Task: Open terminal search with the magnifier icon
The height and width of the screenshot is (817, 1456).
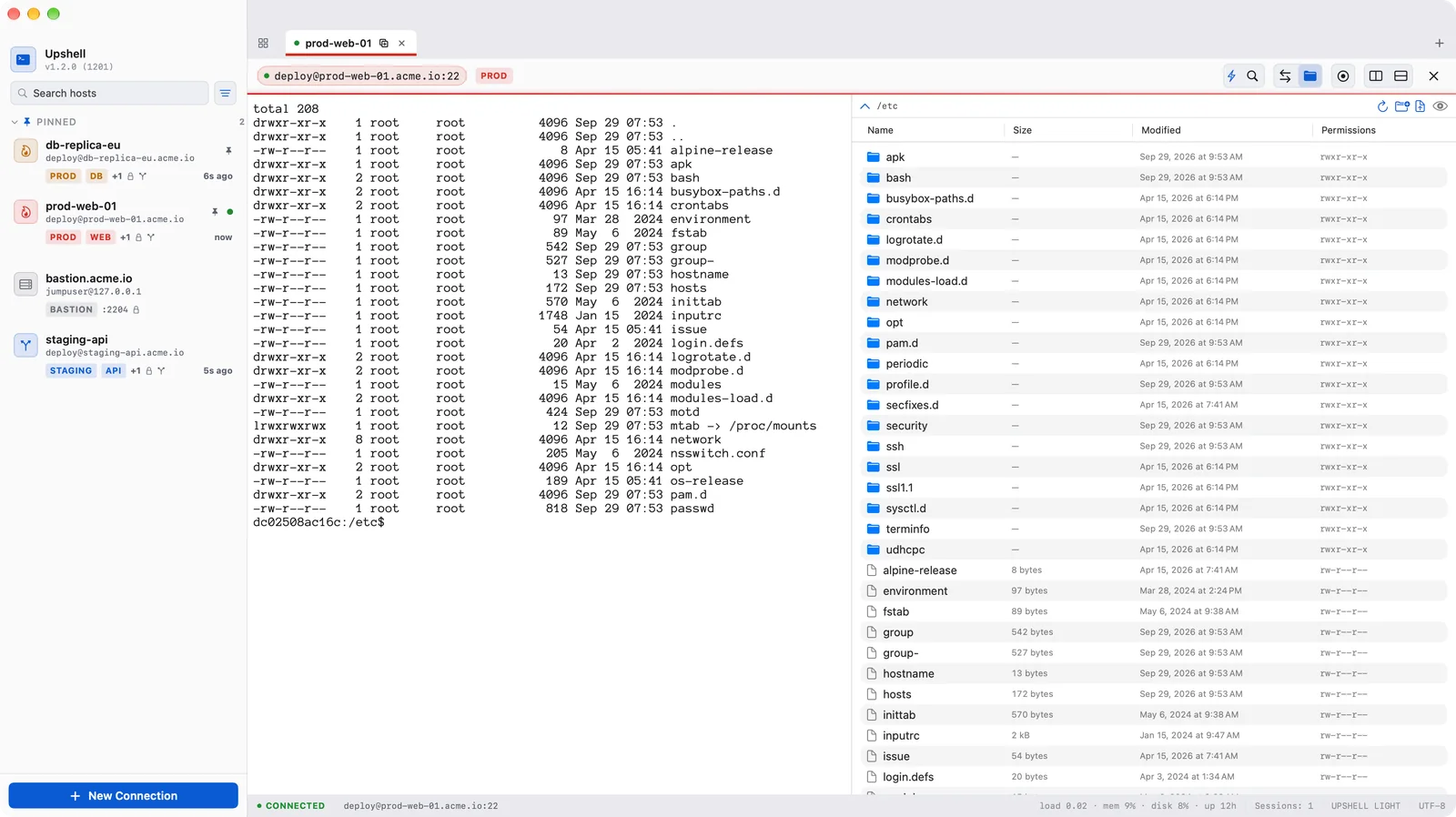Action: [x=1252, y=76]
